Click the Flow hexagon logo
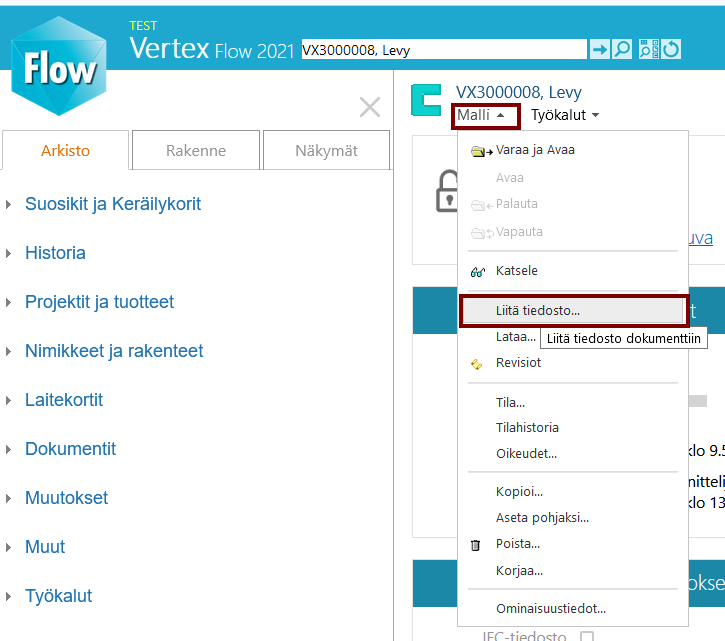 click(59, 66)
